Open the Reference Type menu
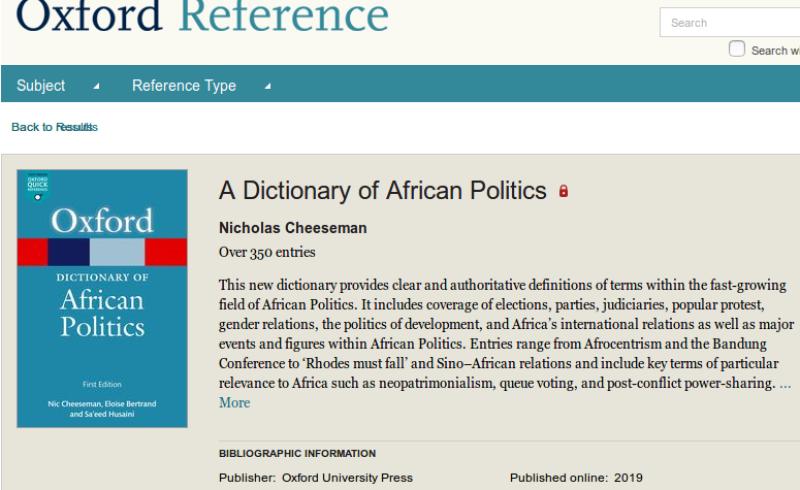This screenshot has width=800, height=490. [x=184, y=86]
